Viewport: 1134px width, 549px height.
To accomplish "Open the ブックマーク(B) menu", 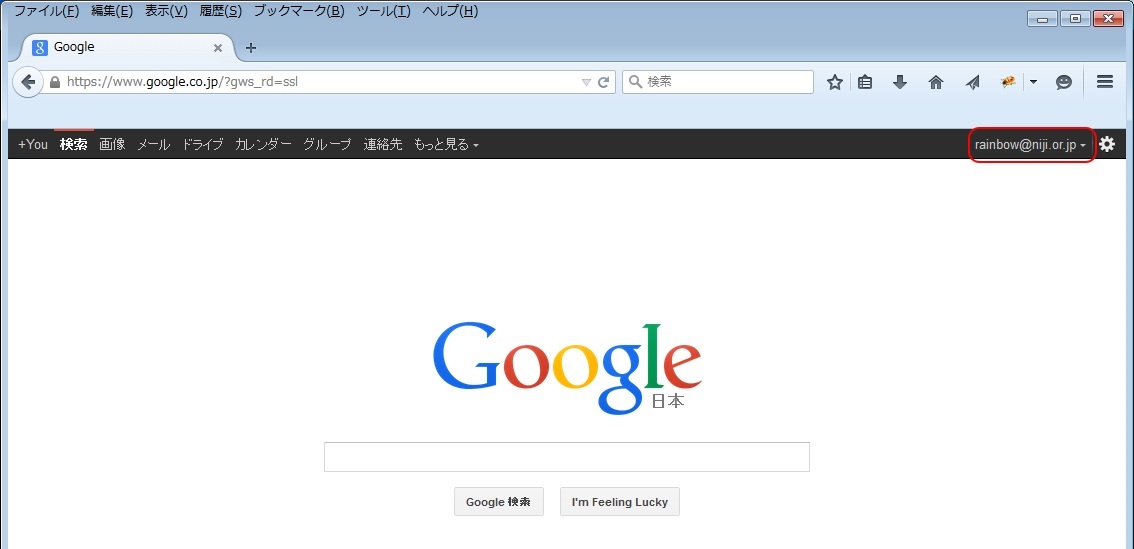I will click(x=299, y=11).
